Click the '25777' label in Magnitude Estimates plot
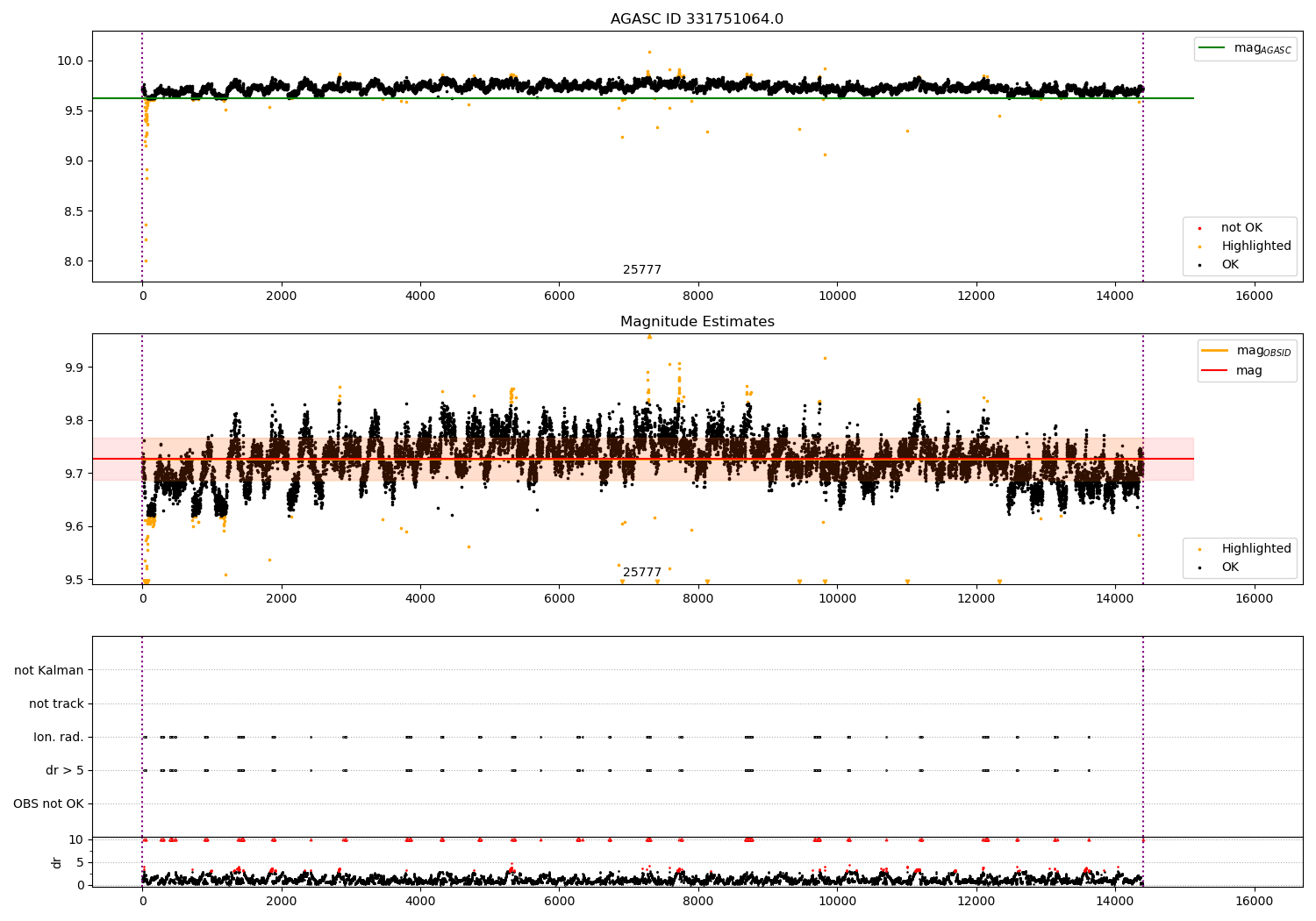The image size is (1316, 921). (642, 573)
